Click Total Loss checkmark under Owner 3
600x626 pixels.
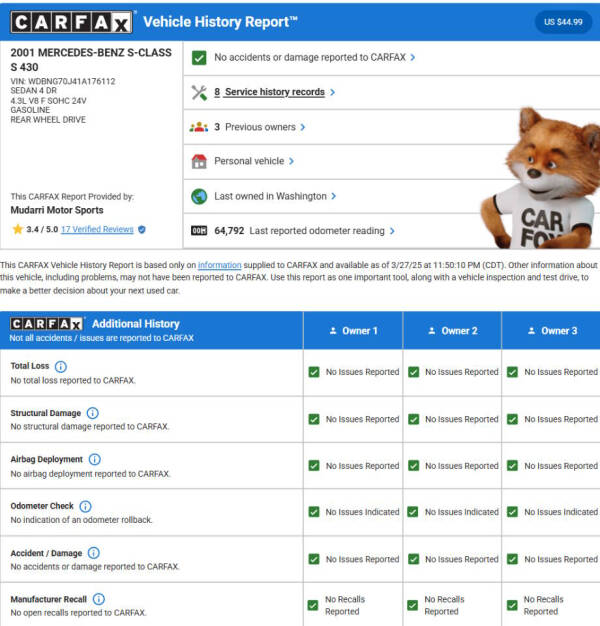512,372
